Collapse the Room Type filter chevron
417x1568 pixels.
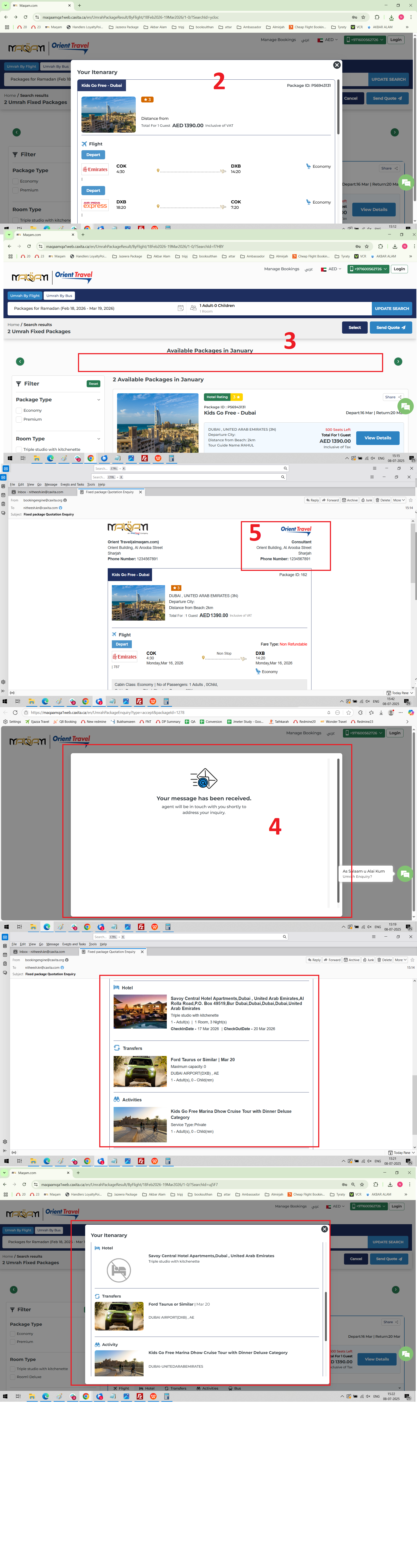pos(99,439)
